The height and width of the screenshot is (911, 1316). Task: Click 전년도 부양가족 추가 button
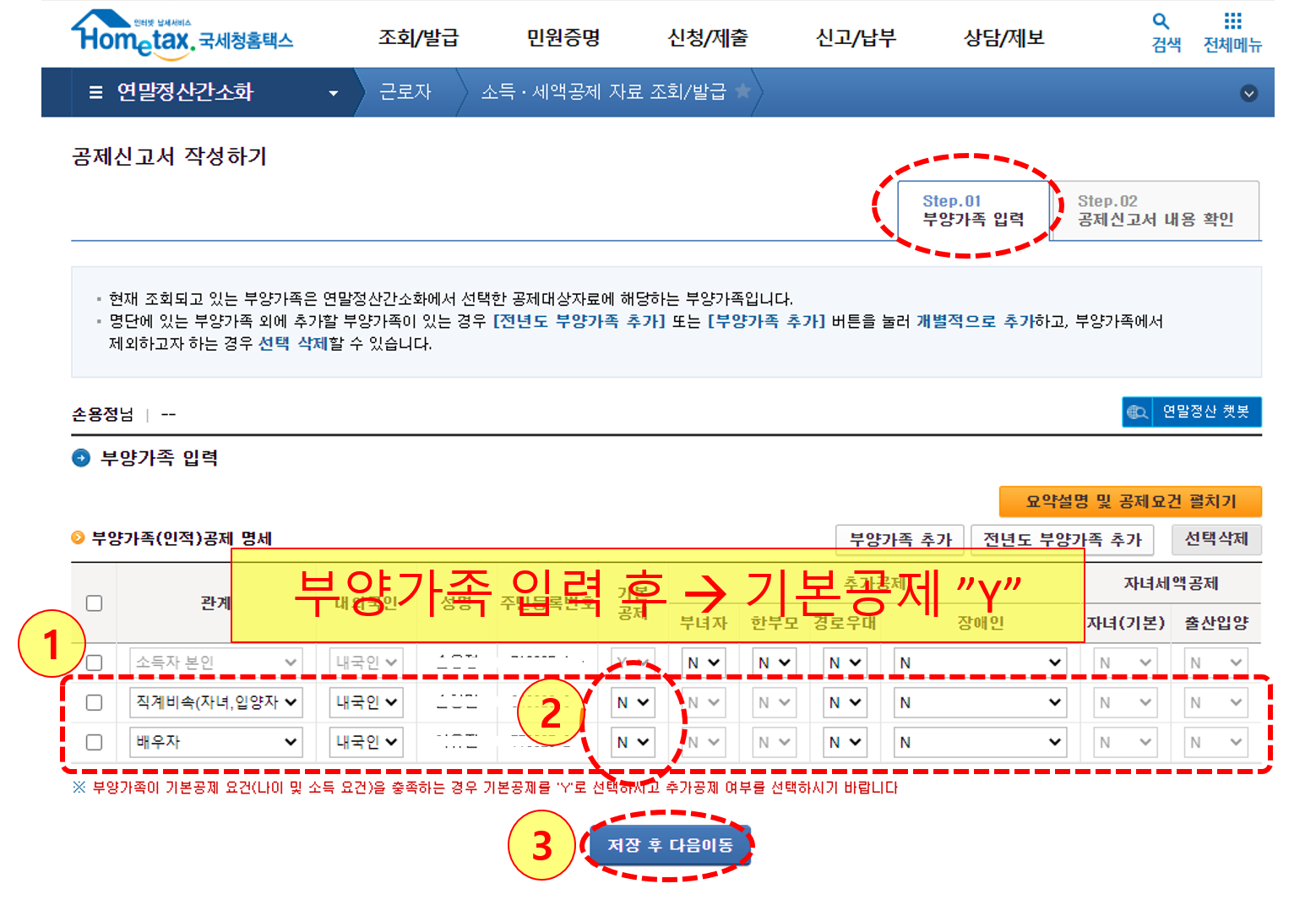(x=1063, y=539)
